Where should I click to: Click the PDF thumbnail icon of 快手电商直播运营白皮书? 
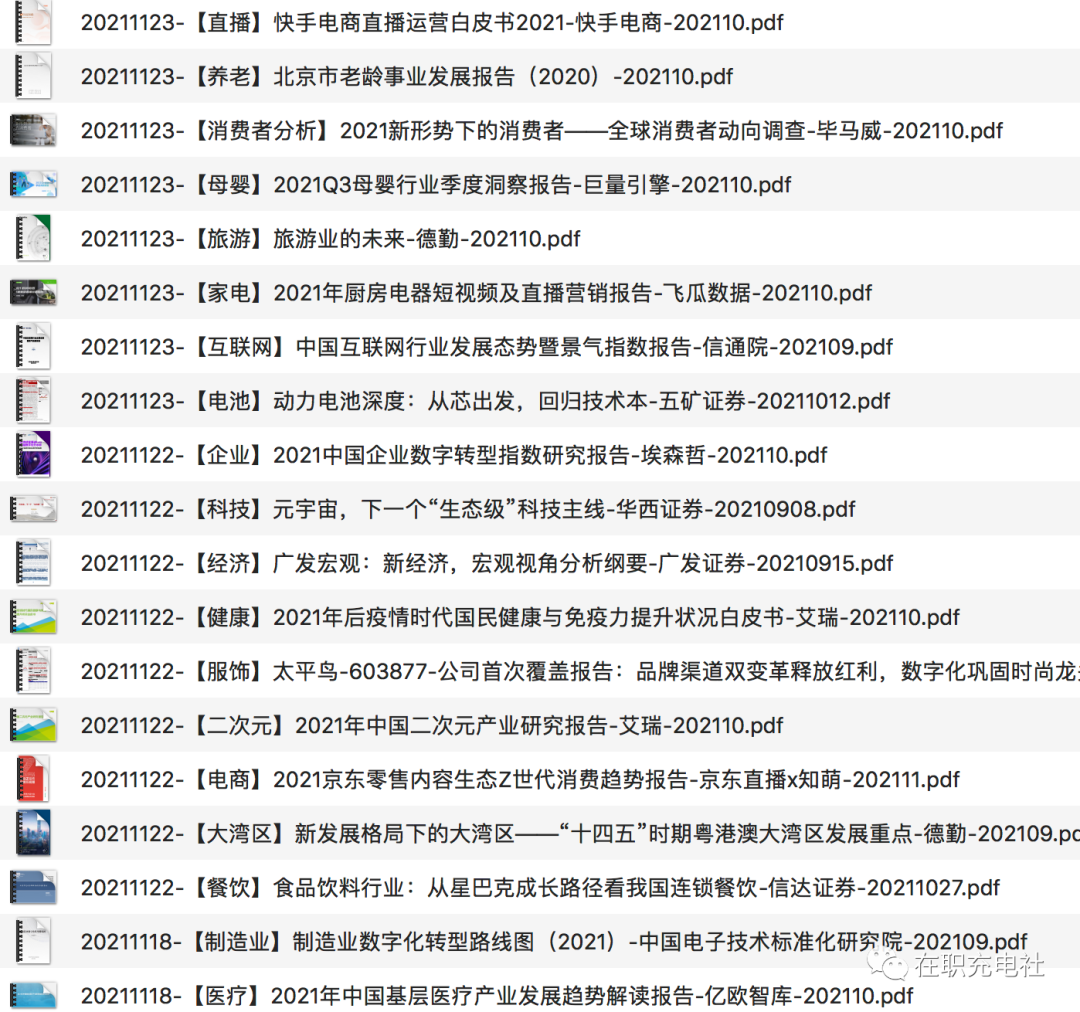pyautogui.click(x=33, y=22)
